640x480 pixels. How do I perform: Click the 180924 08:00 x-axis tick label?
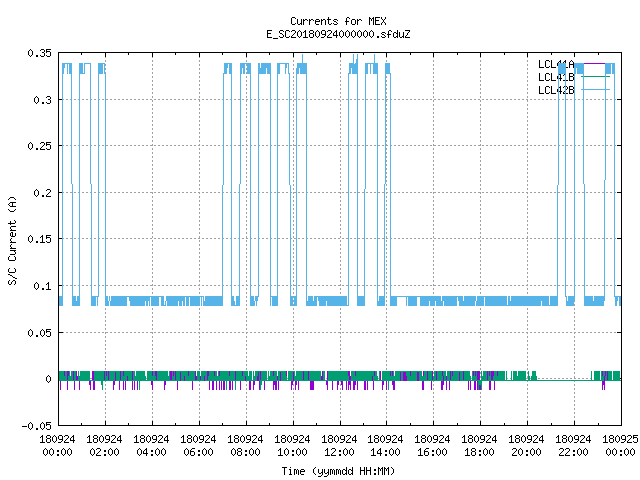tap(245, 446)
